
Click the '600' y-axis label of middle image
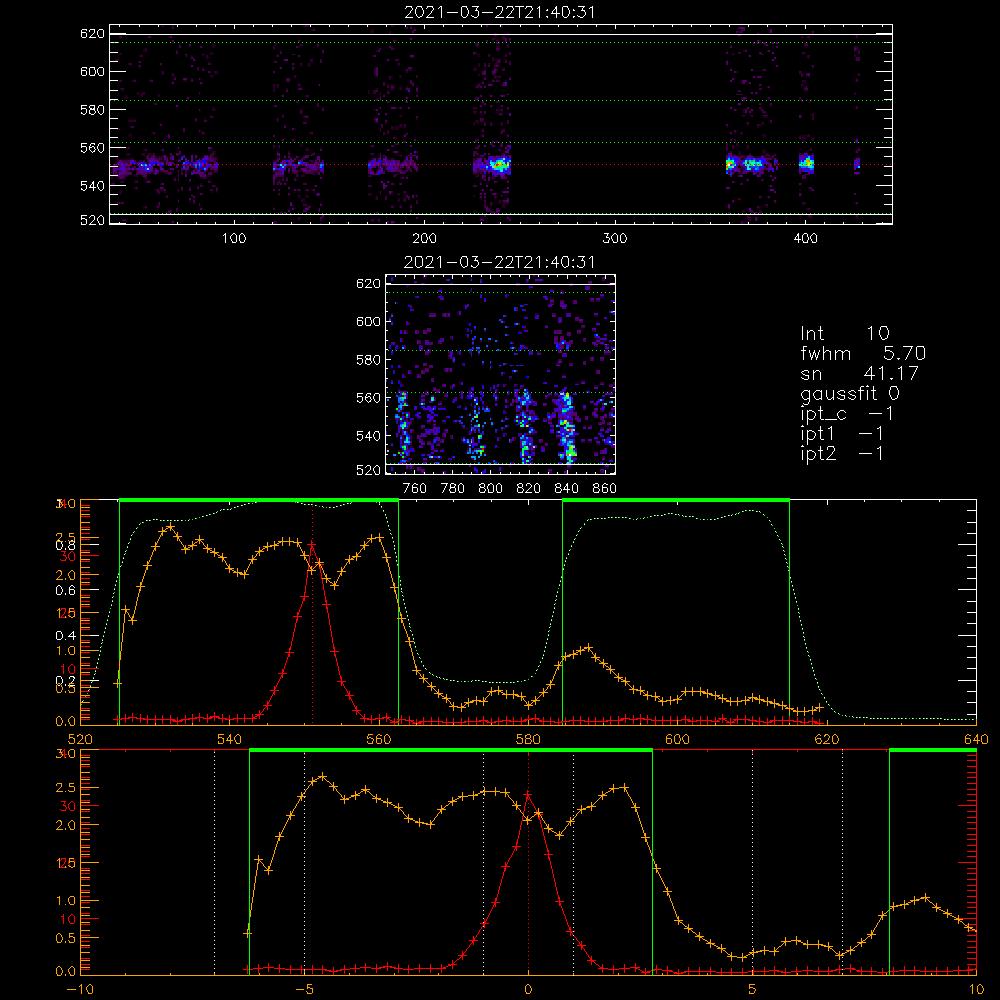coord(368,321)
